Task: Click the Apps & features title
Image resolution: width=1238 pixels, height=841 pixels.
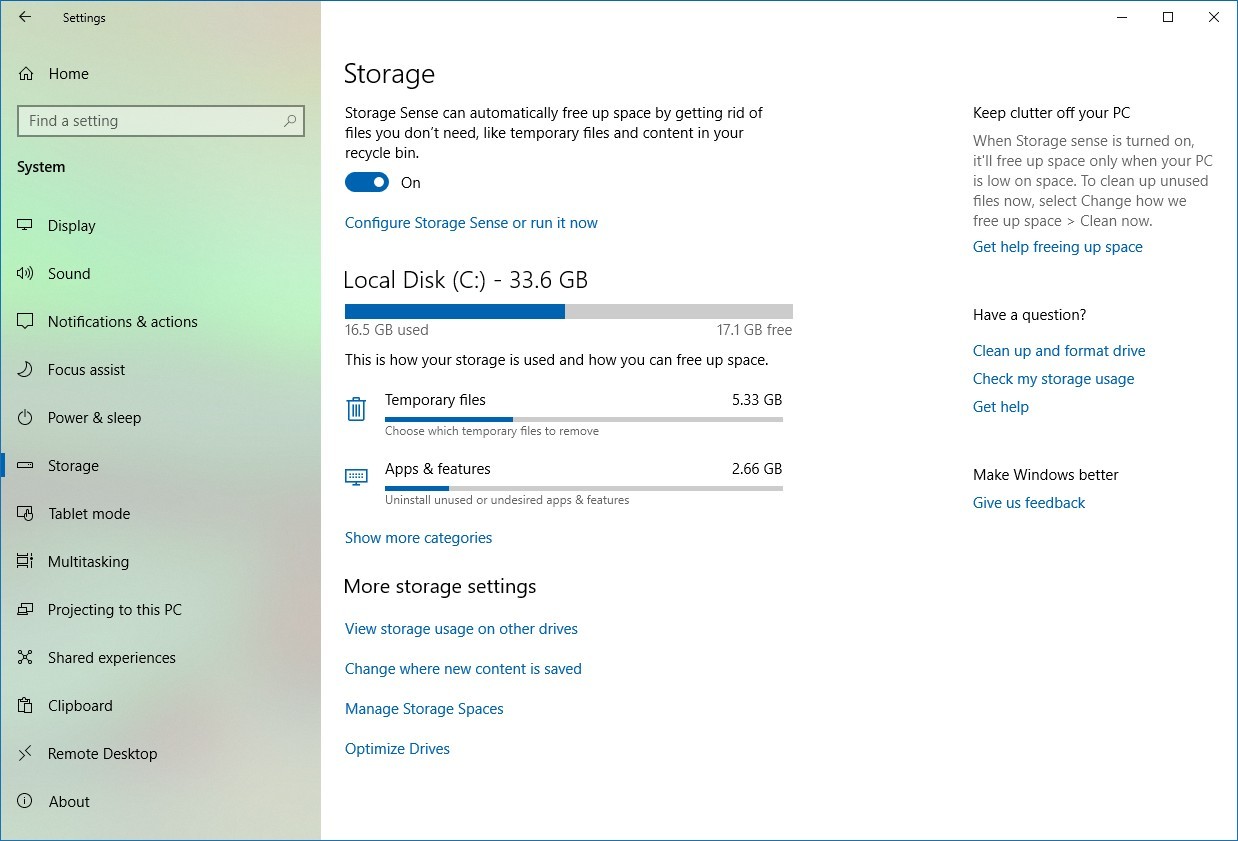Action: pos(437,469)
